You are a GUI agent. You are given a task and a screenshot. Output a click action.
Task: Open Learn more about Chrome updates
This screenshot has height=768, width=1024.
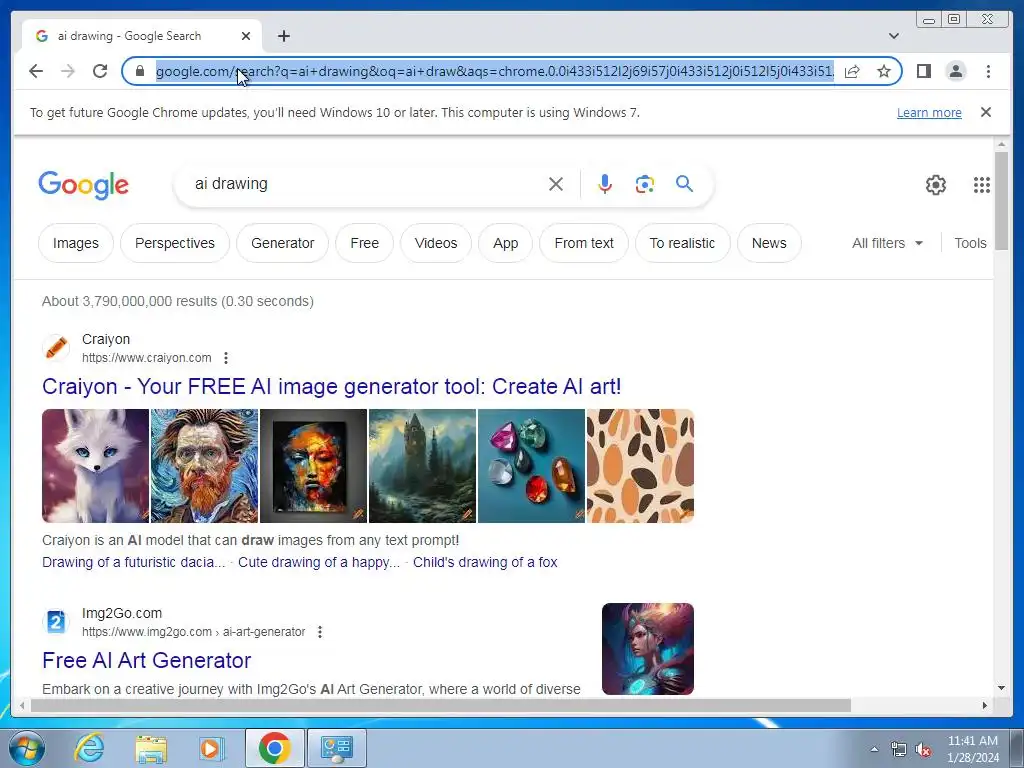tap(929, 112)
